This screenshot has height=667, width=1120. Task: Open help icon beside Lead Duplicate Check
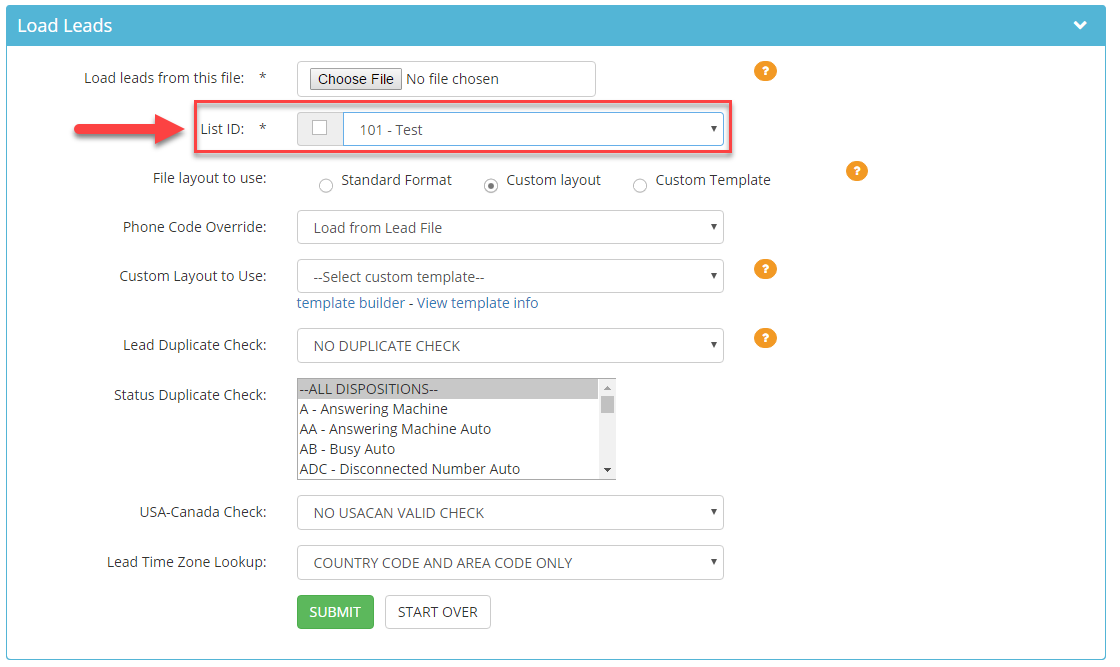coord(765,338)
